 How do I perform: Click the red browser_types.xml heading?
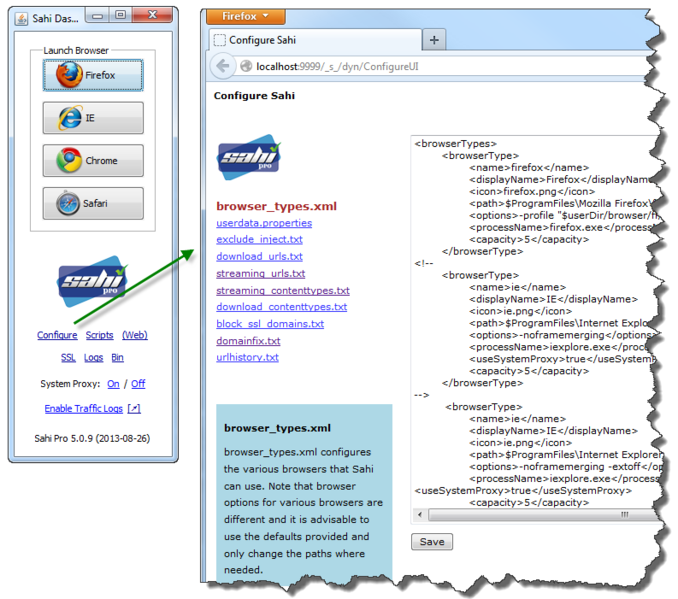pos(277,206)
